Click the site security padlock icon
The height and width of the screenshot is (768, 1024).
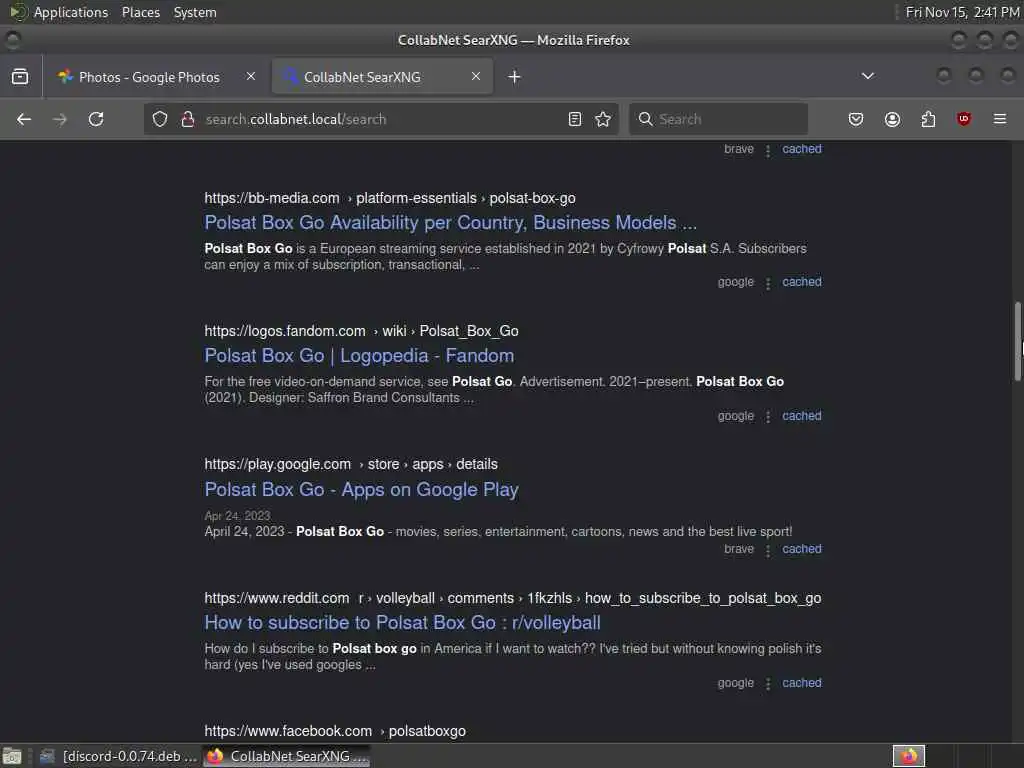tap(187, 119)
